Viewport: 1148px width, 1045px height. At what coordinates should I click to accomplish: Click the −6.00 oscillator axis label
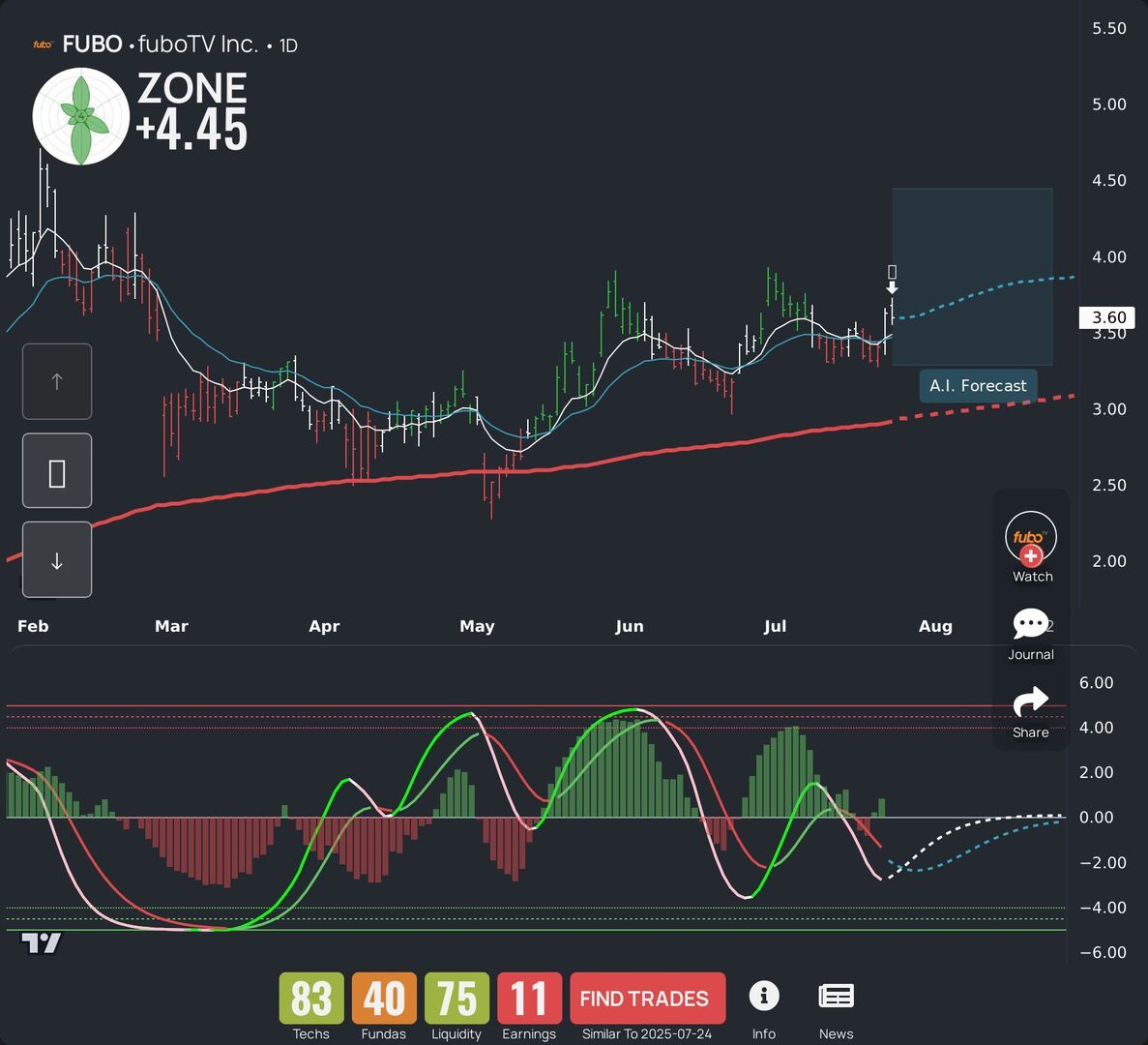coord(1103,952)
